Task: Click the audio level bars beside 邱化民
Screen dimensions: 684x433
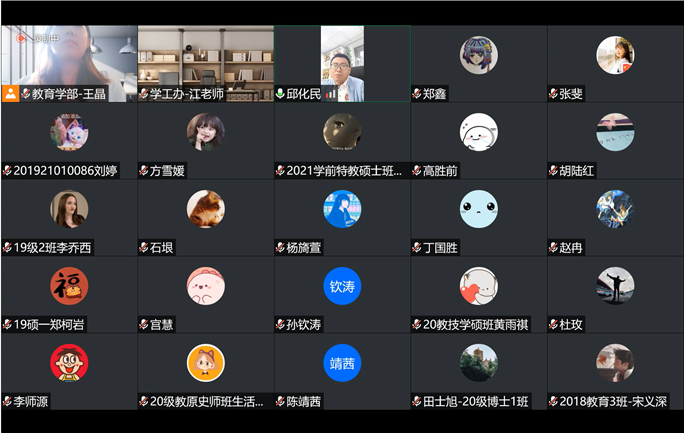Action: pos(331,94)
